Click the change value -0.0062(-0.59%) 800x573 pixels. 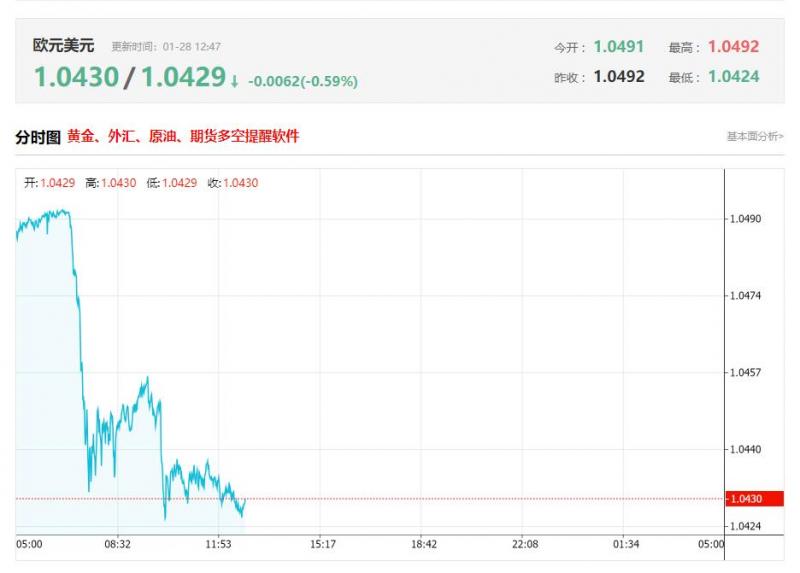click(303, 81)
